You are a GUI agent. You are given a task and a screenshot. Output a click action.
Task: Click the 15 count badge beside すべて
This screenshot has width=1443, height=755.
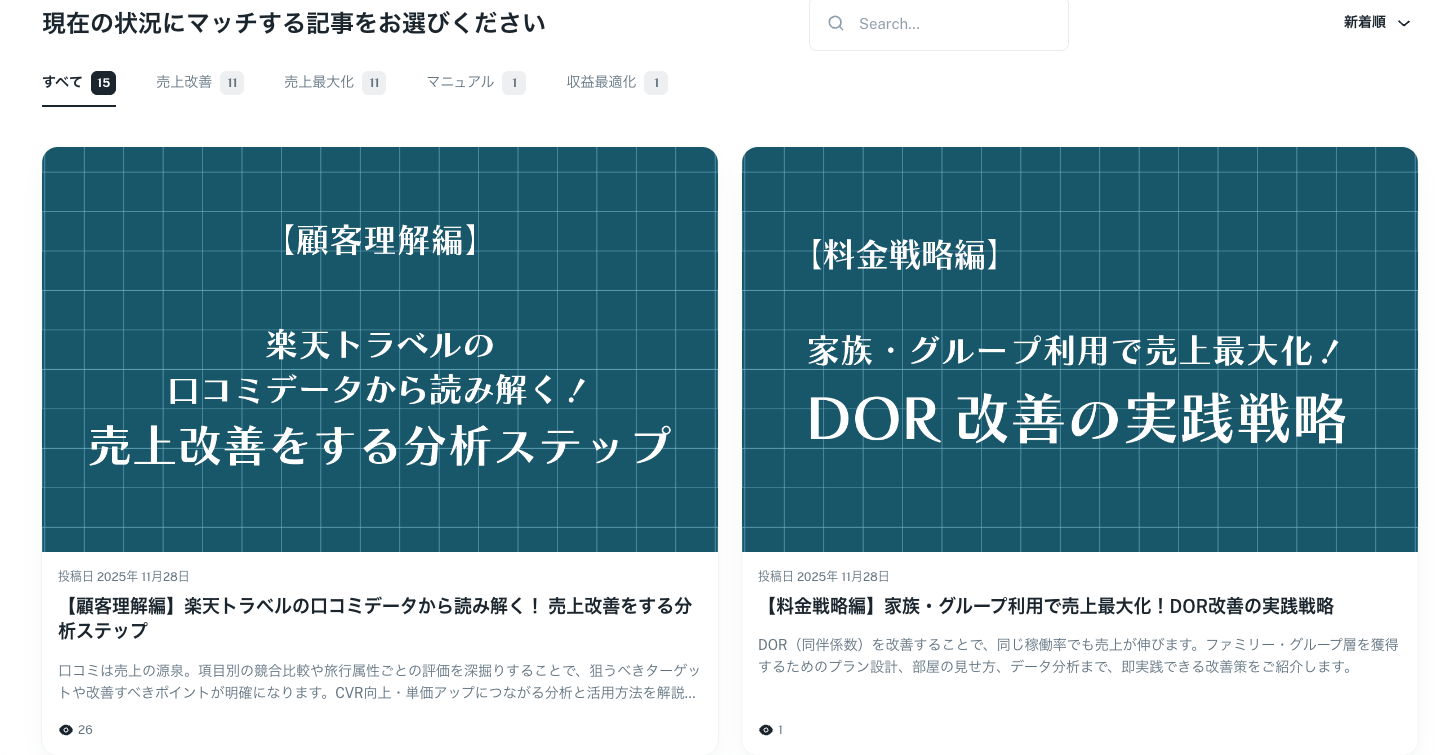(103, 83)
